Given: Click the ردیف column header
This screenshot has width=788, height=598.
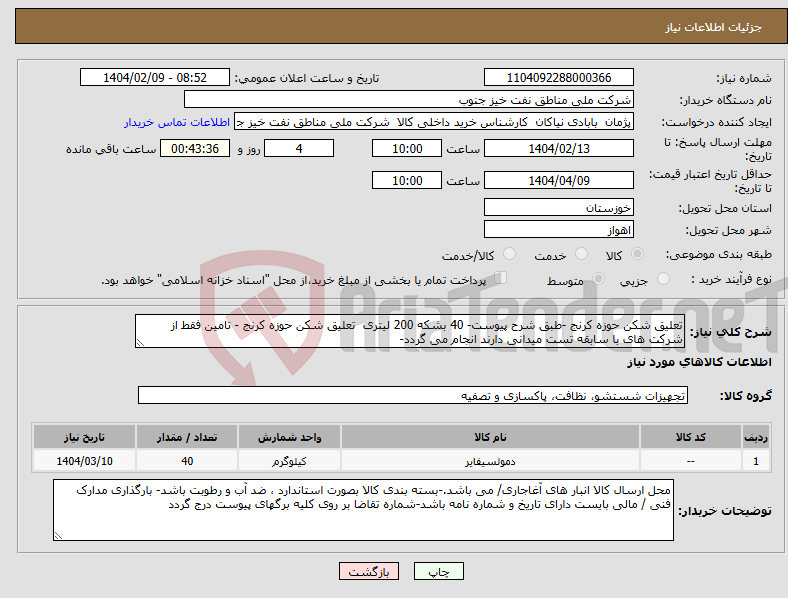Looking at the screenshot, I should pos(756,437).
